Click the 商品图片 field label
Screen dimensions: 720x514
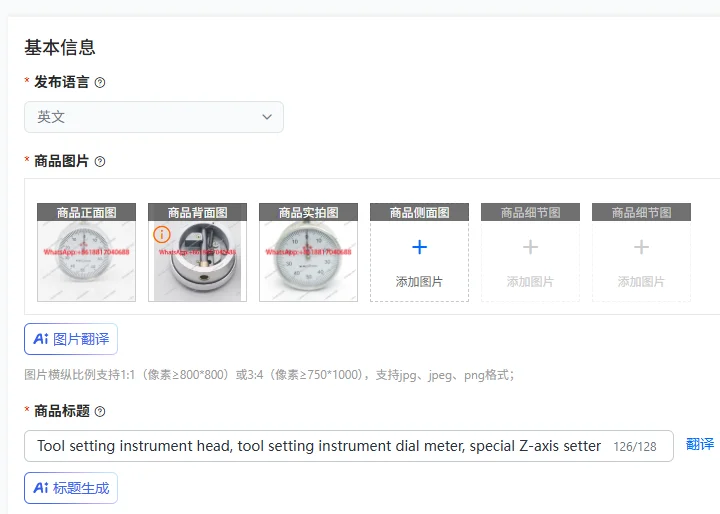coord(62,161)
